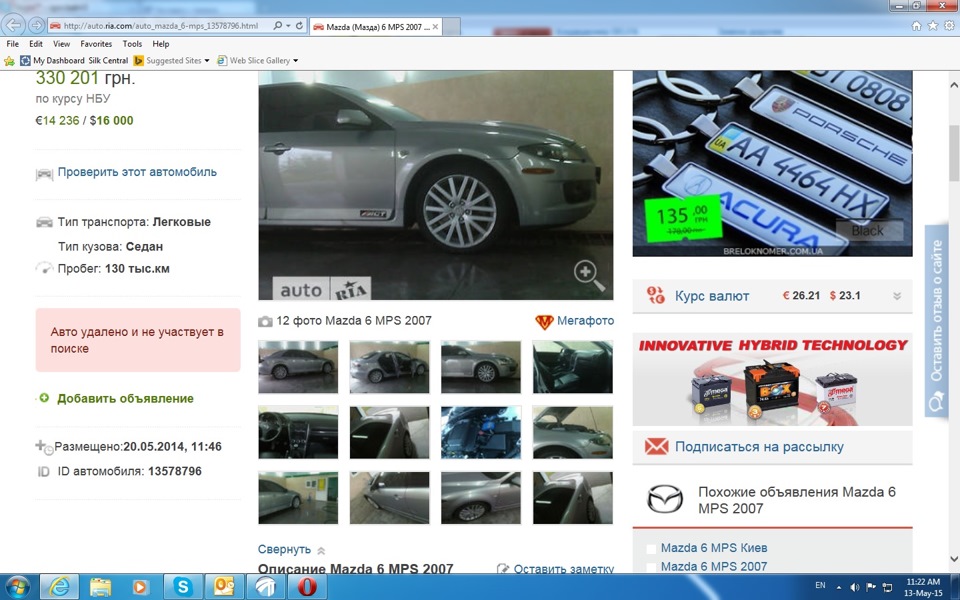Click the red envelope subscription icon
The width and height of the screenshot is (960, 600).
click(x=656, y=446)
